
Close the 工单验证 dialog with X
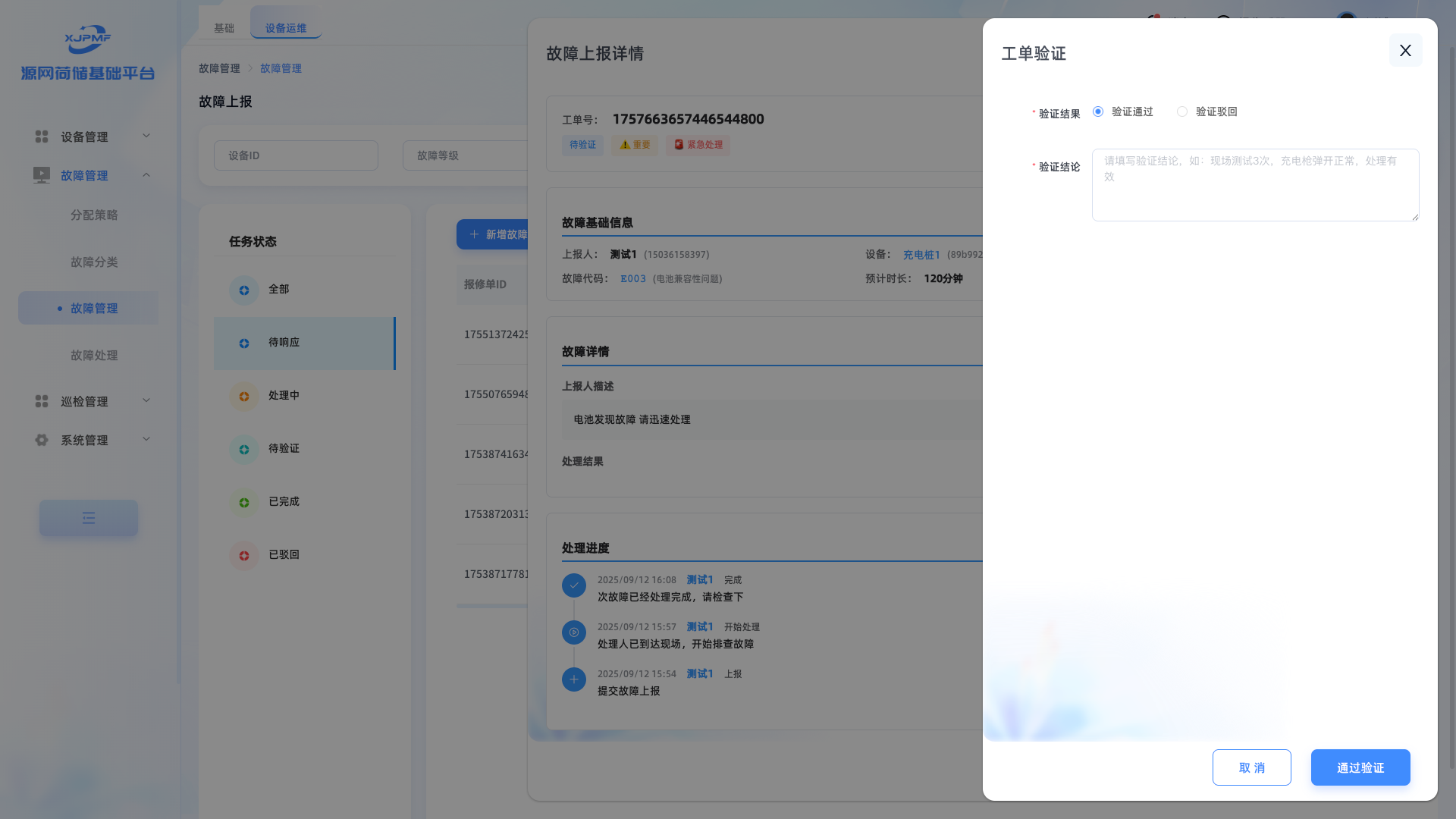pos(1405,50)
